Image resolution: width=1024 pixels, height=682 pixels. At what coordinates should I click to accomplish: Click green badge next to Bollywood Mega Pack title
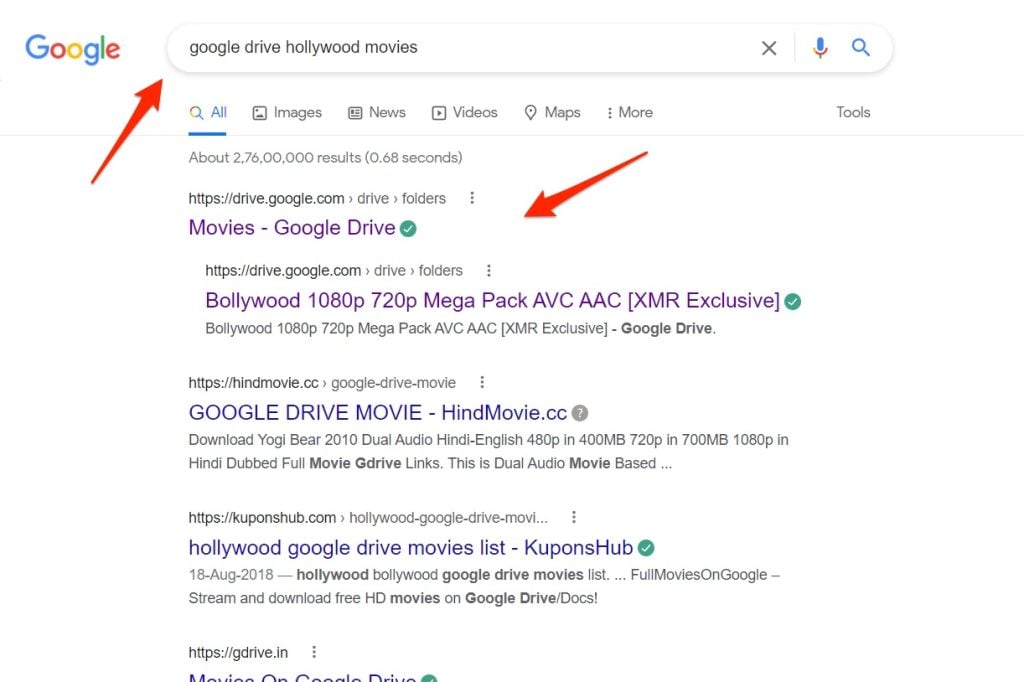pyautogui.click(x=793, y=302)
